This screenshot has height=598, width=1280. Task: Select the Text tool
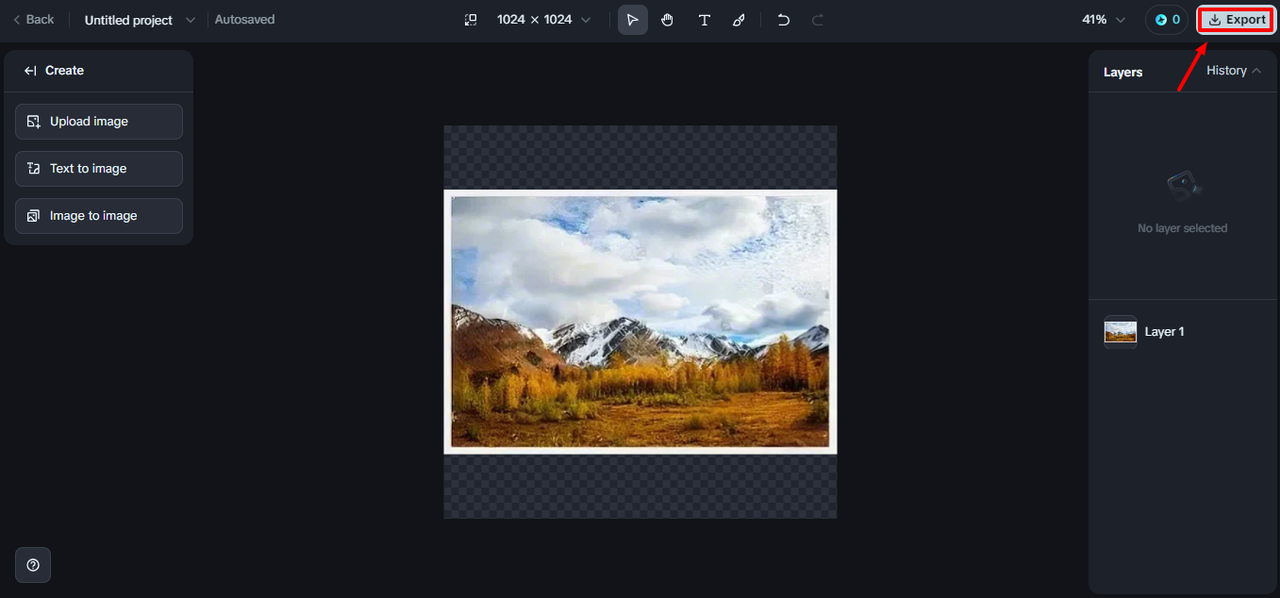coord(704,20)
